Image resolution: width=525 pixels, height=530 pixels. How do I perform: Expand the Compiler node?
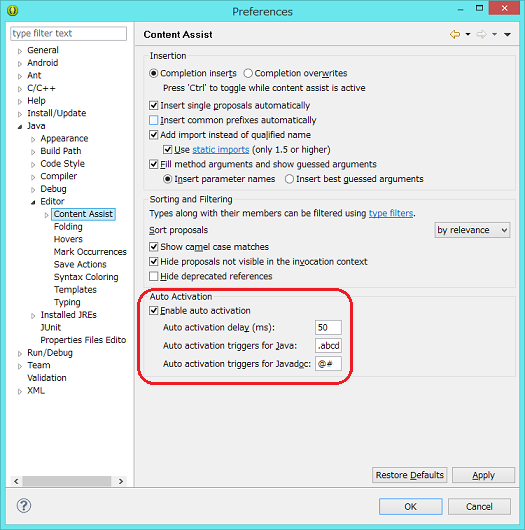(x=33, y=177)
